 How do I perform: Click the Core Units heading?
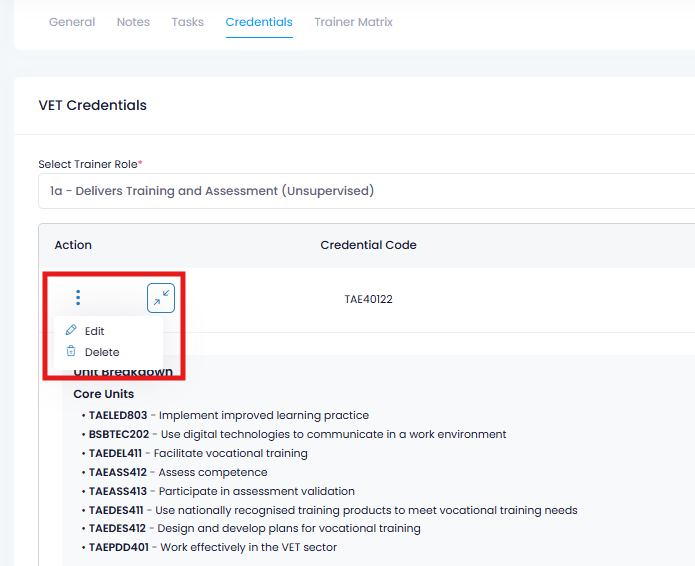(x=104, y=394)
